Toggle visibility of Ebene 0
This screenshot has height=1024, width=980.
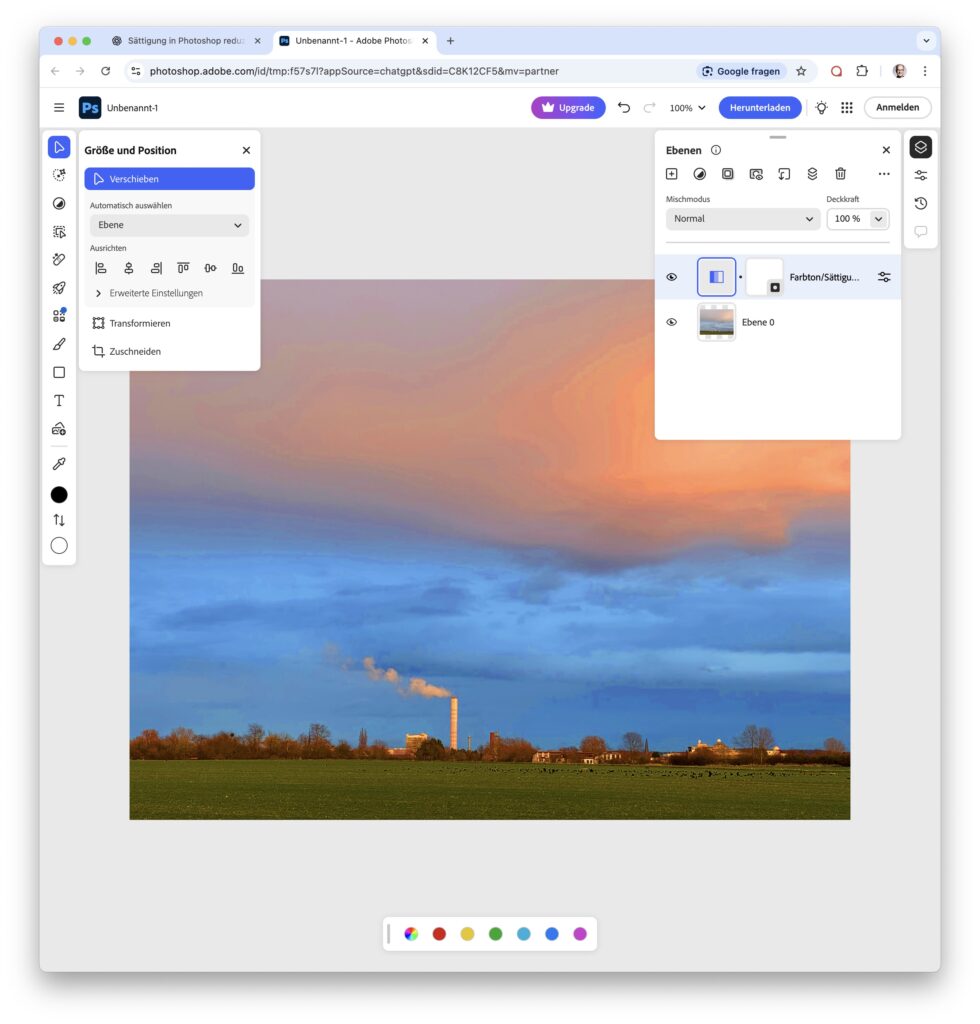(x=672, y=322)
